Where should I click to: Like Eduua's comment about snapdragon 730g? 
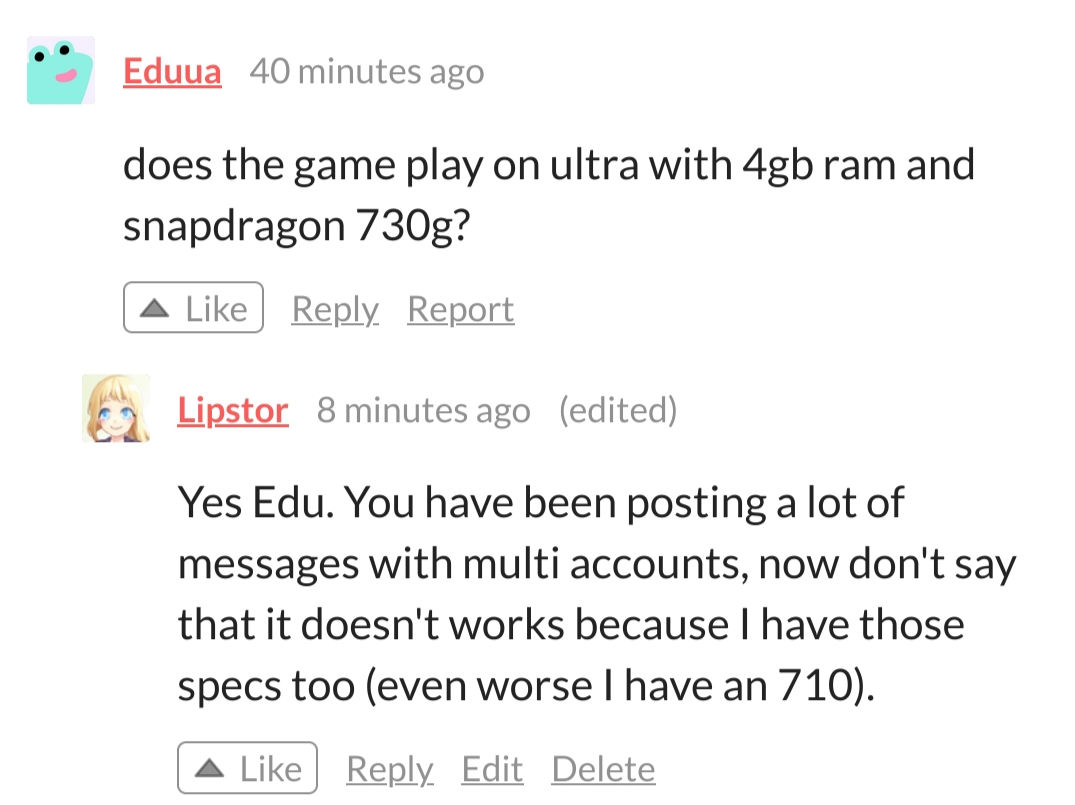pyautogui.click(x=193, y=308)
